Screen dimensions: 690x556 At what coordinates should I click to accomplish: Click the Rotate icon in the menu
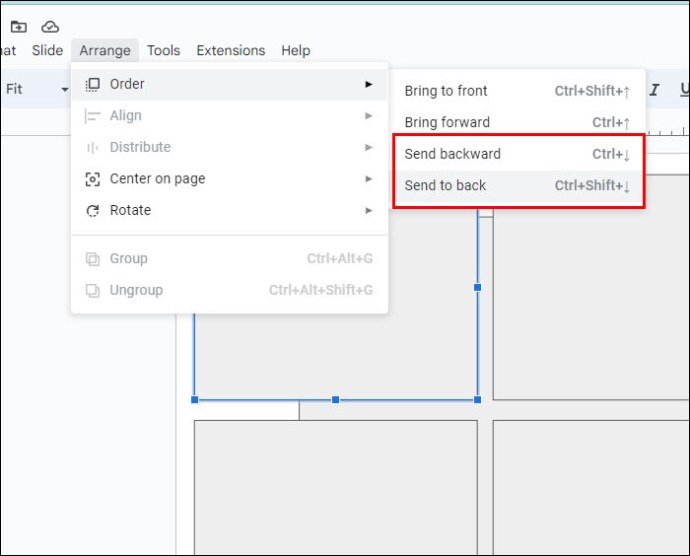92,210
